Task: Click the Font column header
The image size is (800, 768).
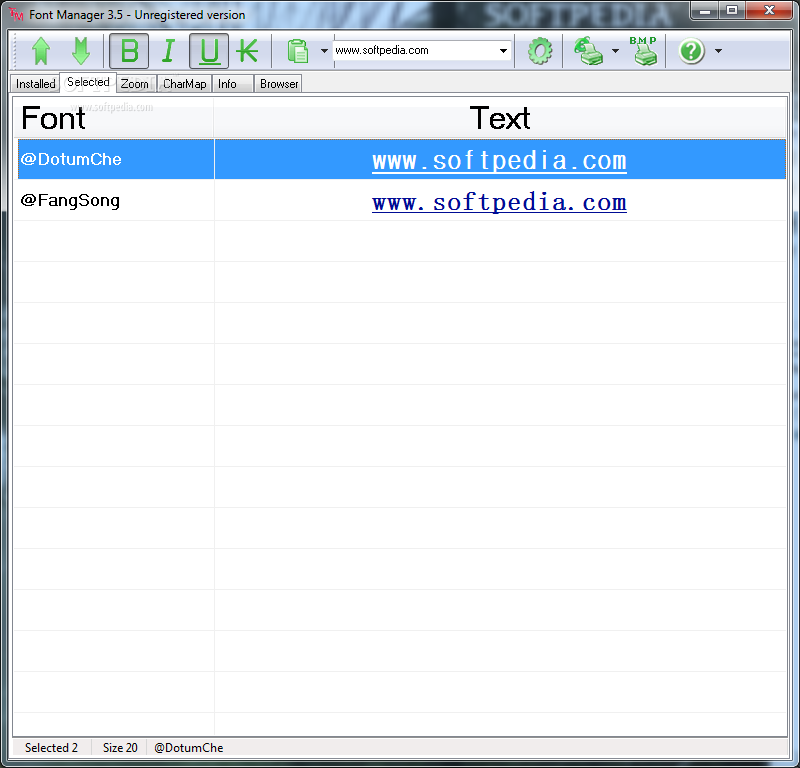Action: (x=113, y=118)
